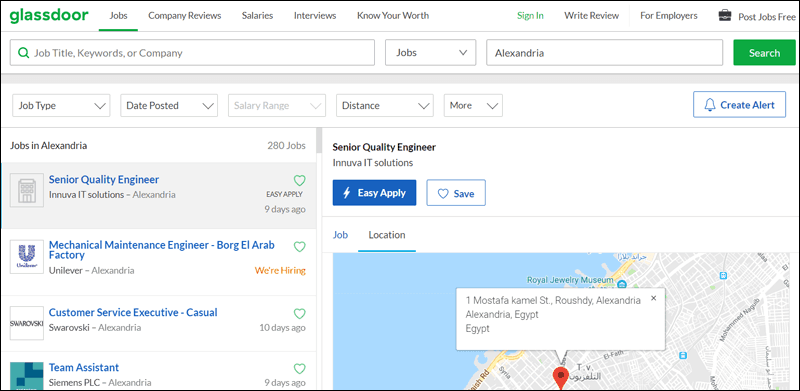Click the glassdoor logo

(49, 15)
